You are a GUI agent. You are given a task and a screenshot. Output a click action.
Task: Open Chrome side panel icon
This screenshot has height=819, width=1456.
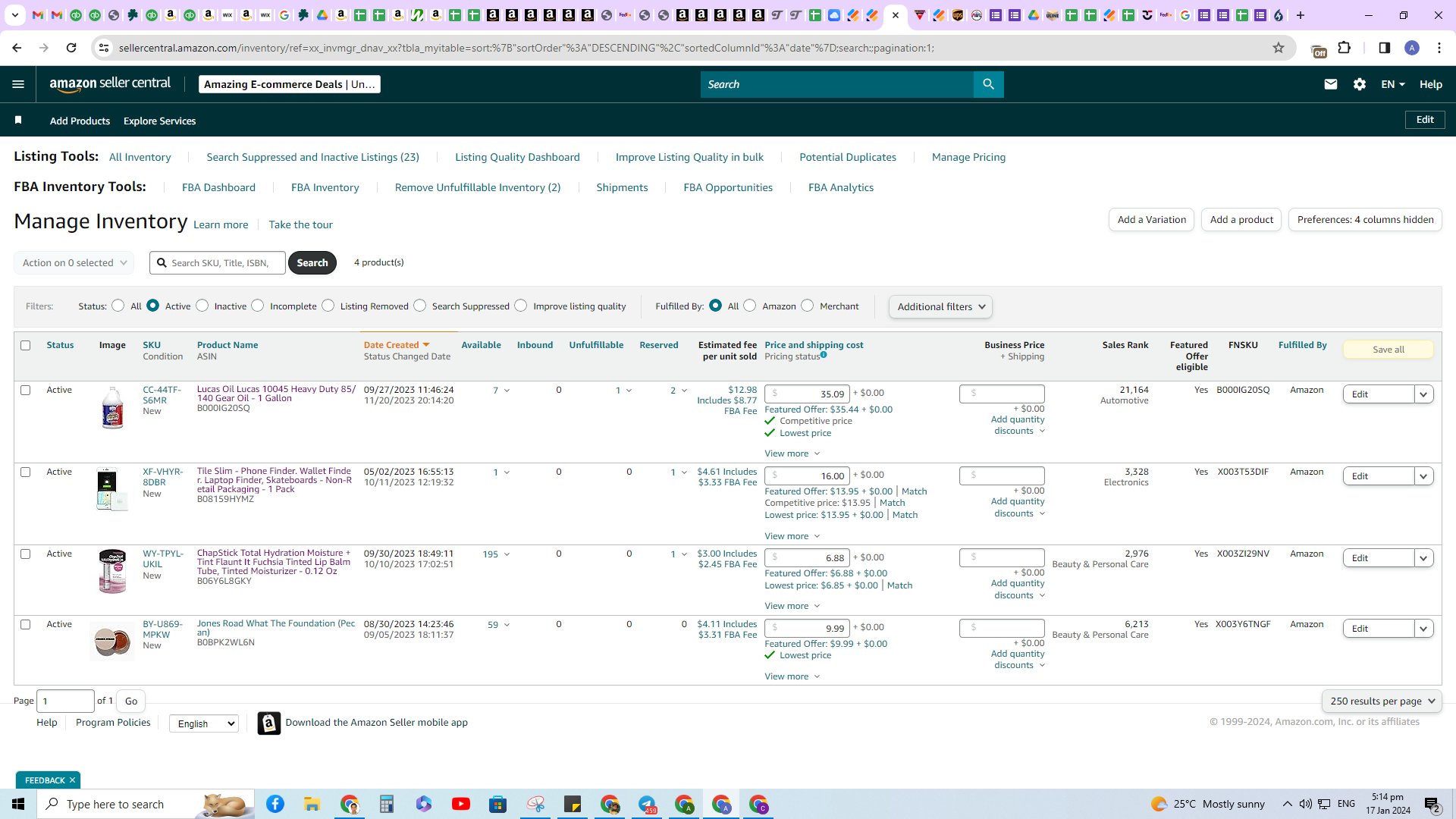click(x=1385, y=48)
